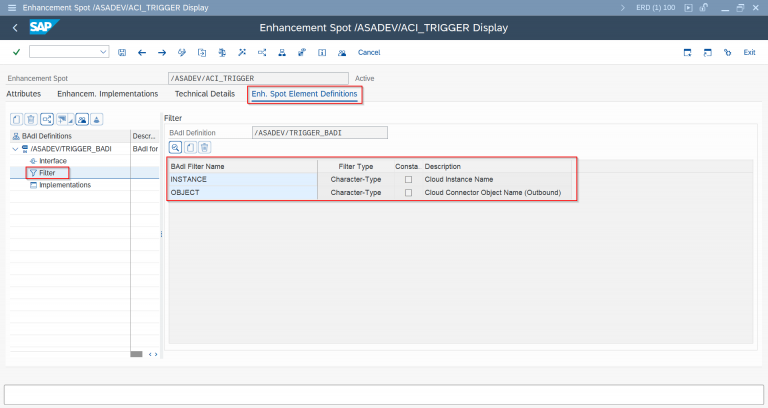Image resolution: width=768 pixels, height=408 pixels.
Task: Click magnifier details icon above filter table
Action: pos(176,147)
